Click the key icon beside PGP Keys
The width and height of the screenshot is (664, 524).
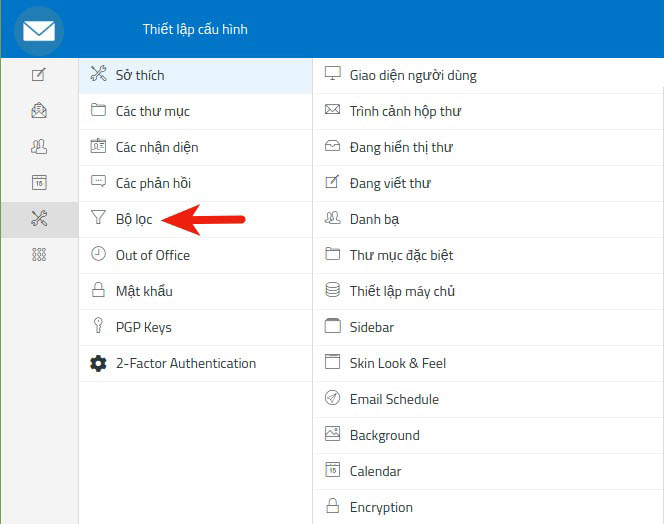click(x=98, y=326)
